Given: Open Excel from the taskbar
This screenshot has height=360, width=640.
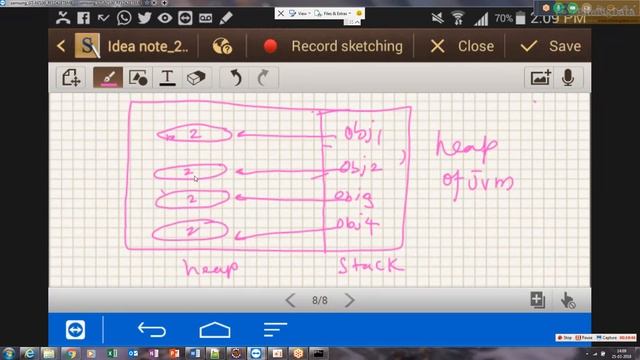Looking at the screenshot, I should (x=112, y=353).
